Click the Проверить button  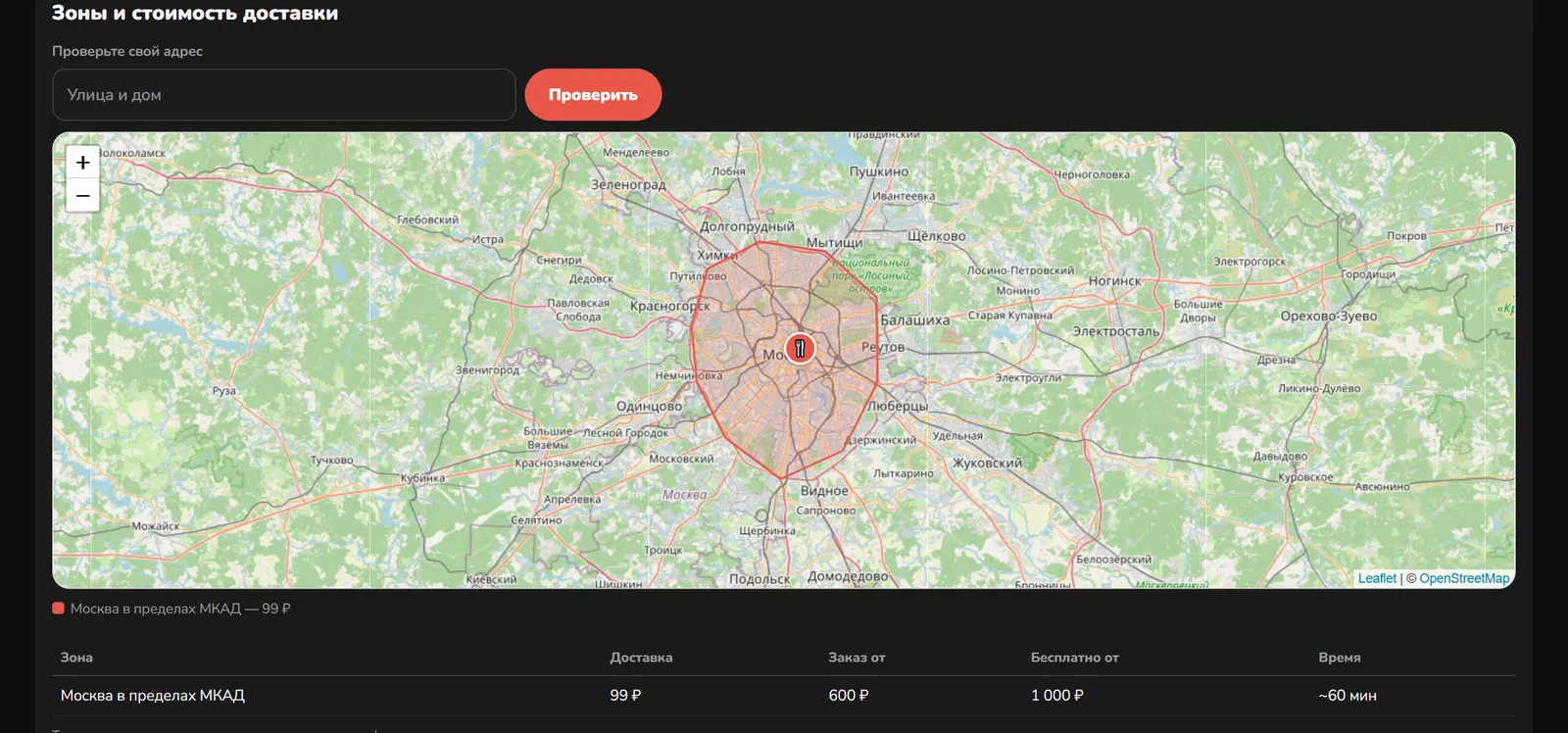point(593,95)
